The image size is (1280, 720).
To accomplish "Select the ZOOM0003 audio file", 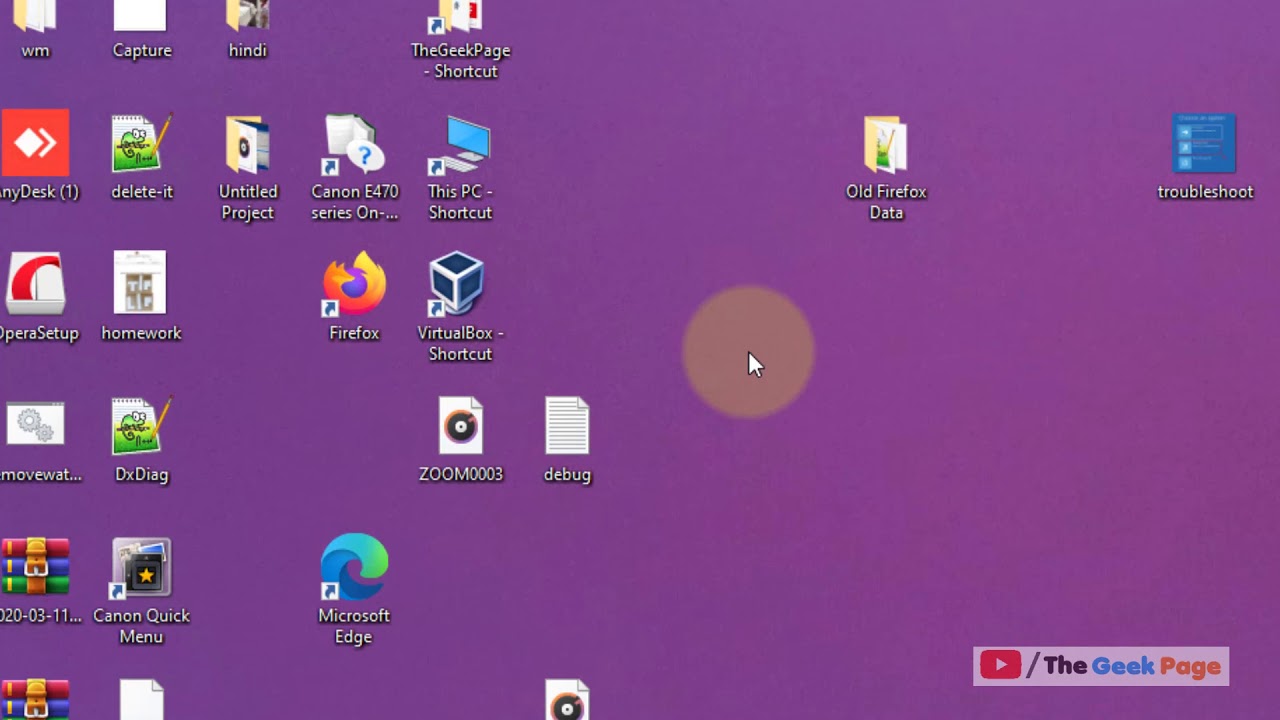I will click(x=460, y=427).
